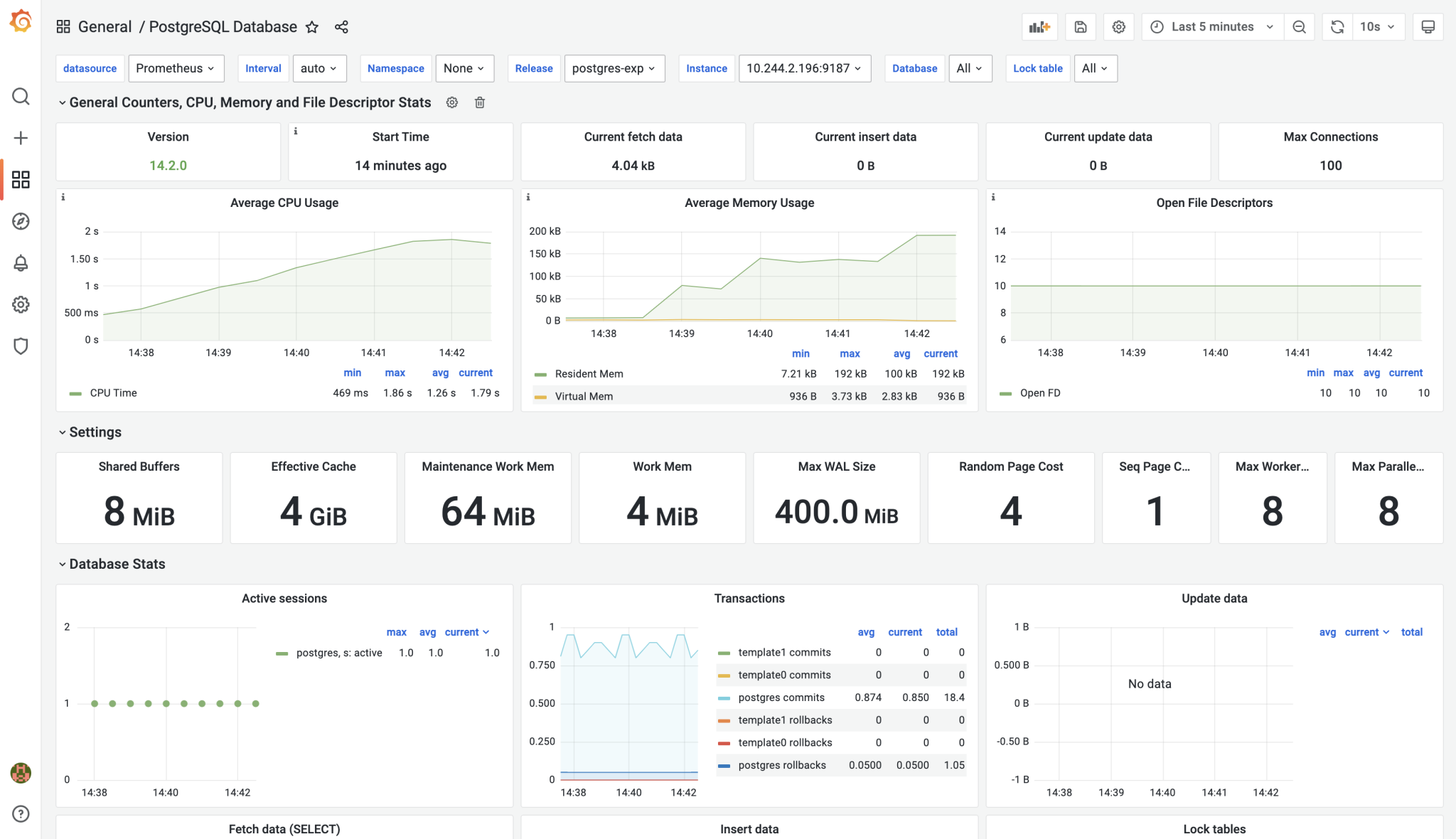Open row settings gear beside General Counters title
This screenshot has height=839, width=1456.
point(452,102)
